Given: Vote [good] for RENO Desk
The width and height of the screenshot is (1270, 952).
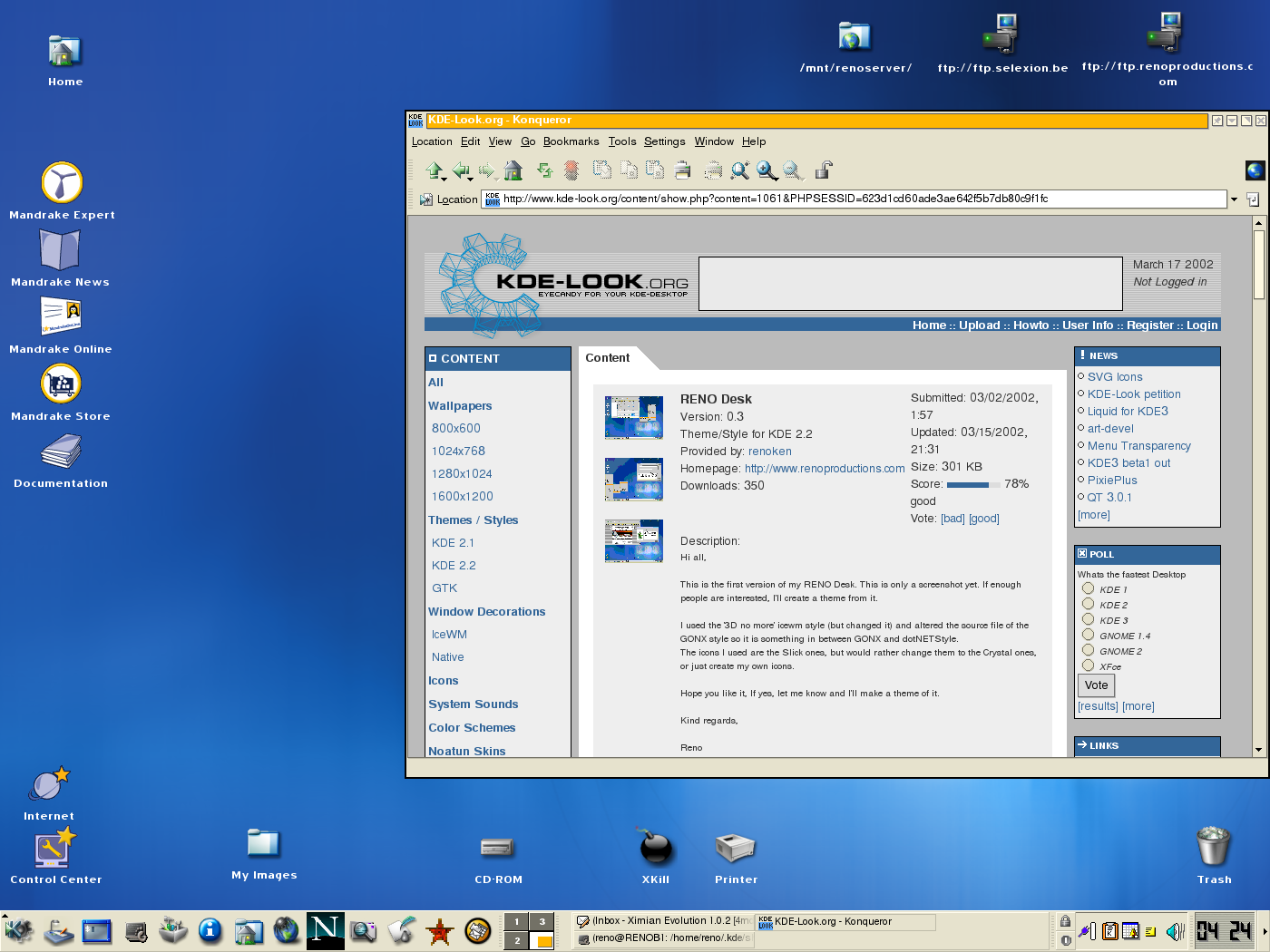Looking at the screenshot, I should (x=983, y=519).
